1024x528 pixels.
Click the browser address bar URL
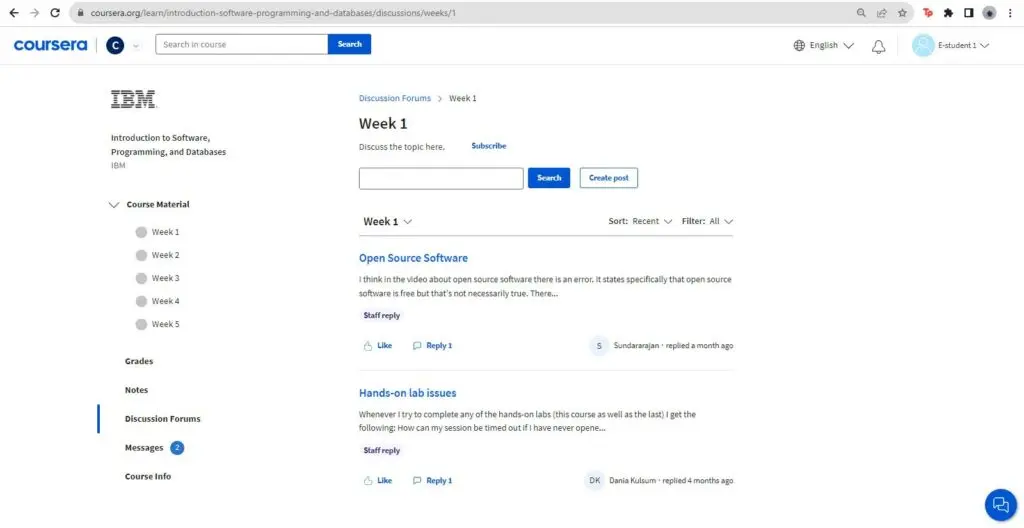point(273,13)
